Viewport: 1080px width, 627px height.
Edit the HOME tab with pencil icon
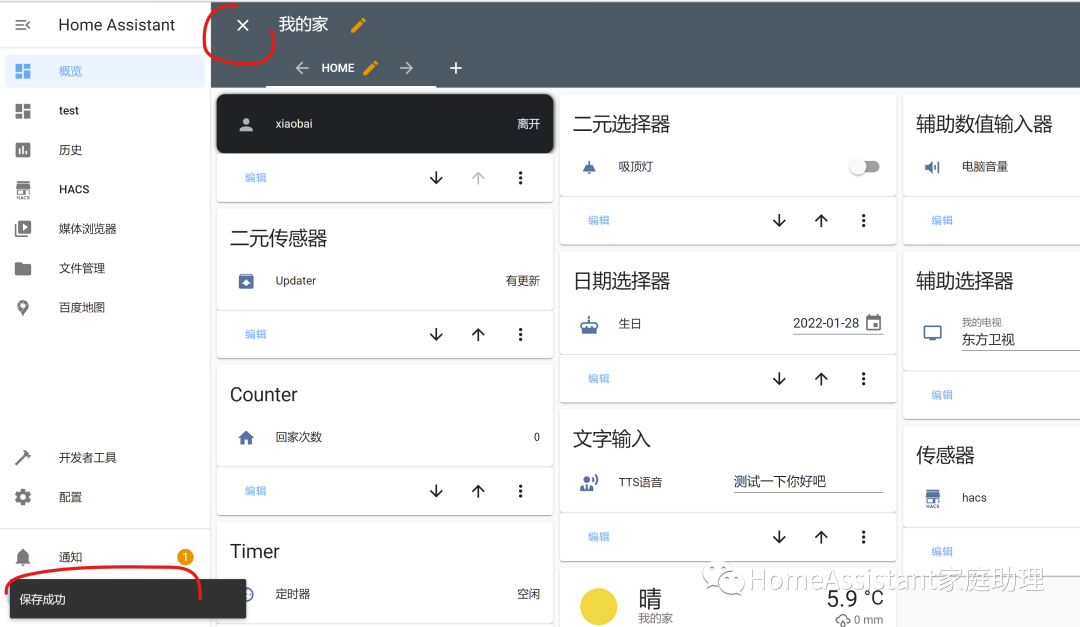click(x=371, y=68)
